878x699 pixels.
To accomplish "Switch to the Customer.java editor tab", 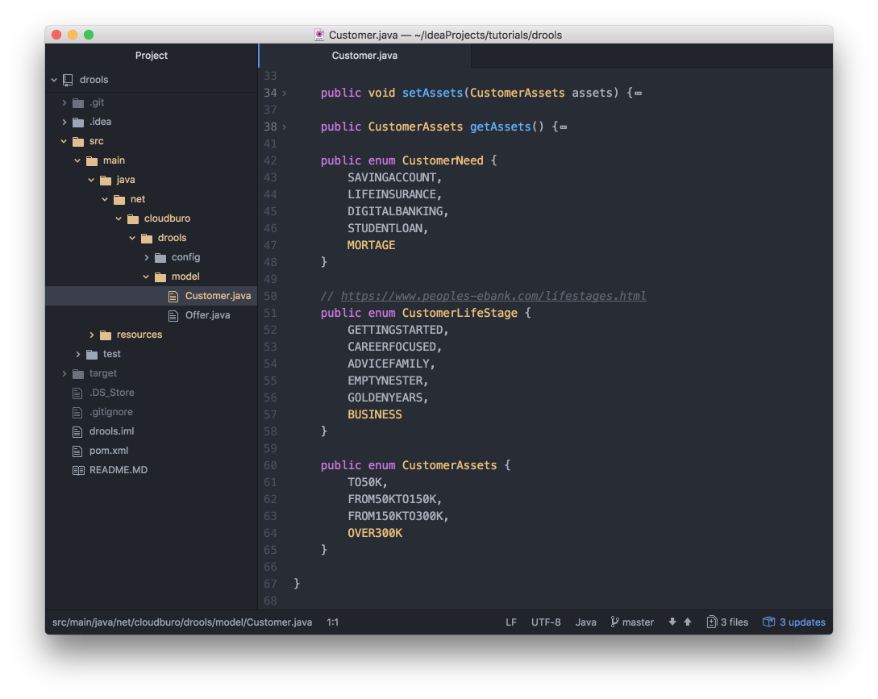I will [x=364, y=56].
